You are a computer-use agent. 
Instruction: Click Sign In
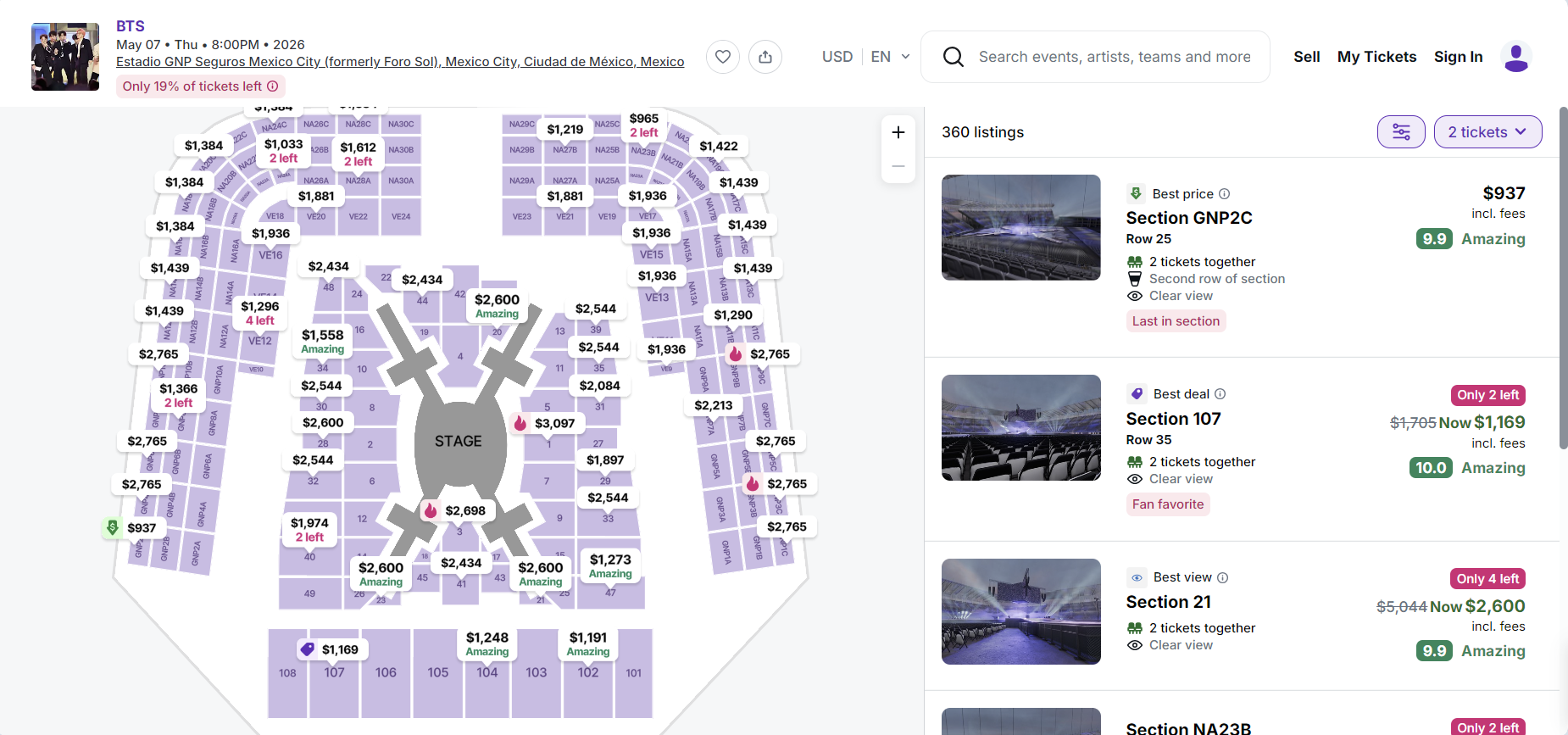click(x=1458, y=57)
